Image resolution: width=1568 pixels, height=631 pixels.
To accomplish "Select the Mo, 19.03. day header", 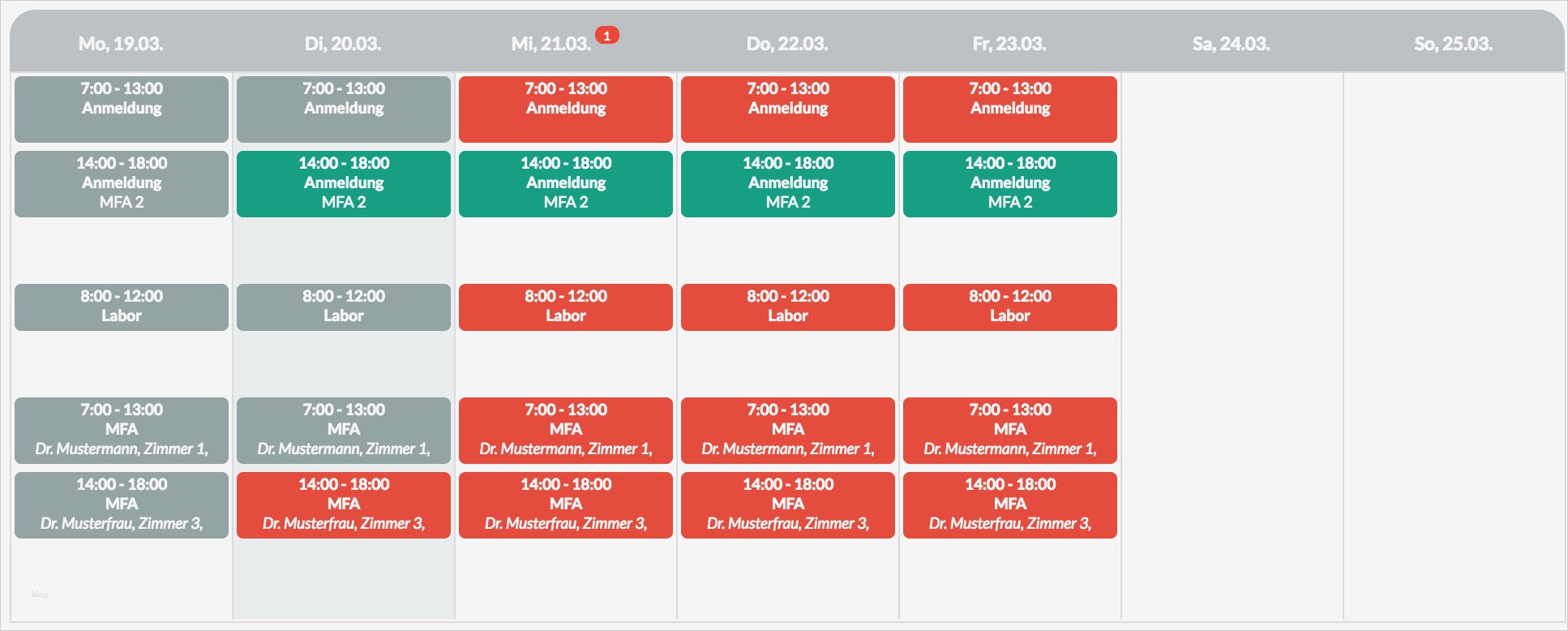I will coord(121,44).
